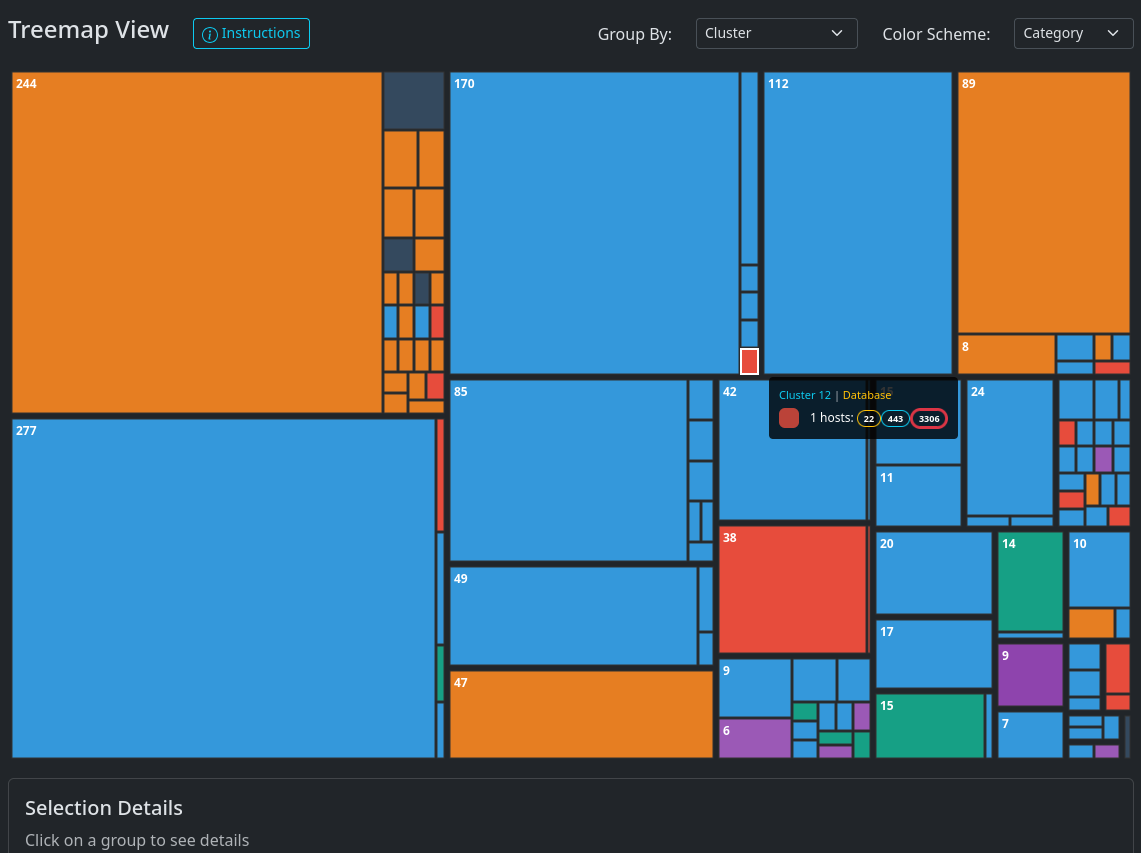Select the large blue group labeled 277
The width and height of the screenshot is (1141, 853).
220,590
